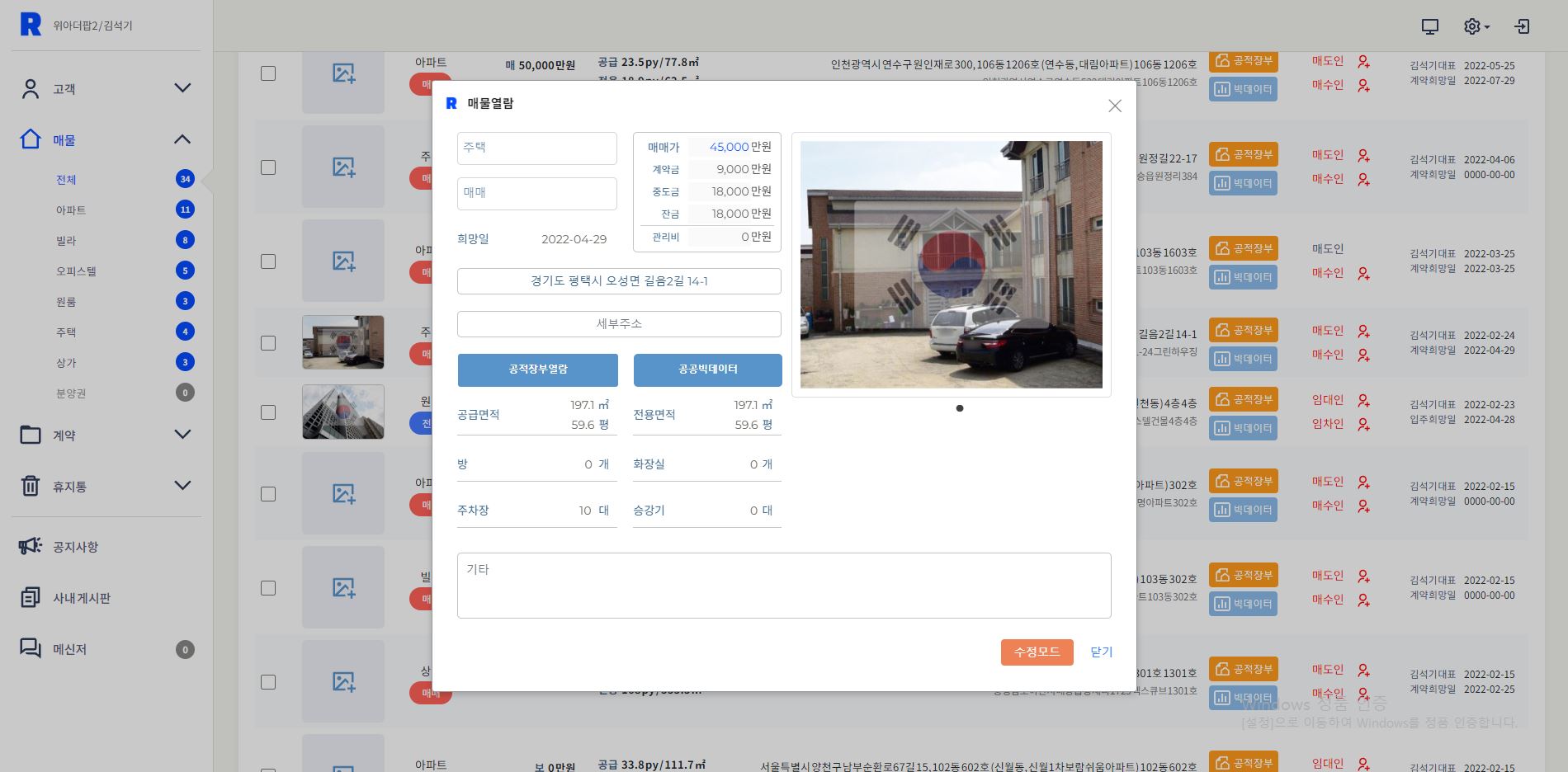Image resolution: width=1568 pixels, height=772 pixels.
Task: Click the monitor display icon in top bar
Action: pyautogui.click(x=1429, y=26)
